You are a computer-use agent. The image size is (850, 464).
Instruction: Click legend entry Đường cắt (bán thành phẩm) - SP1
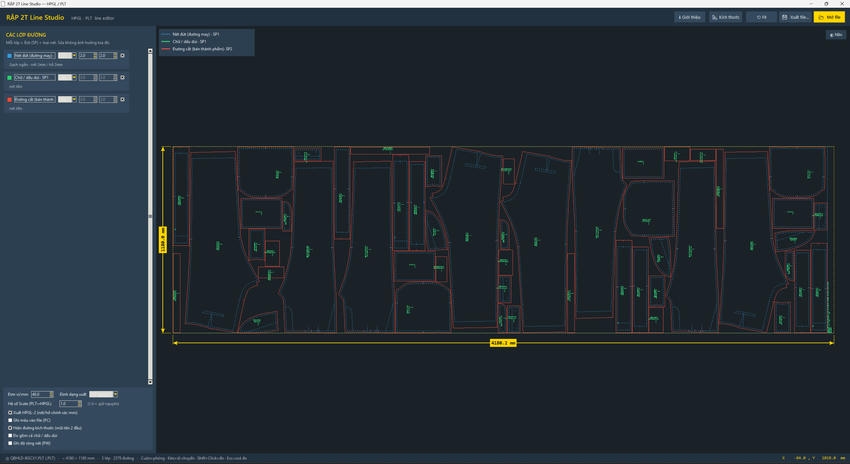(202, 49)
